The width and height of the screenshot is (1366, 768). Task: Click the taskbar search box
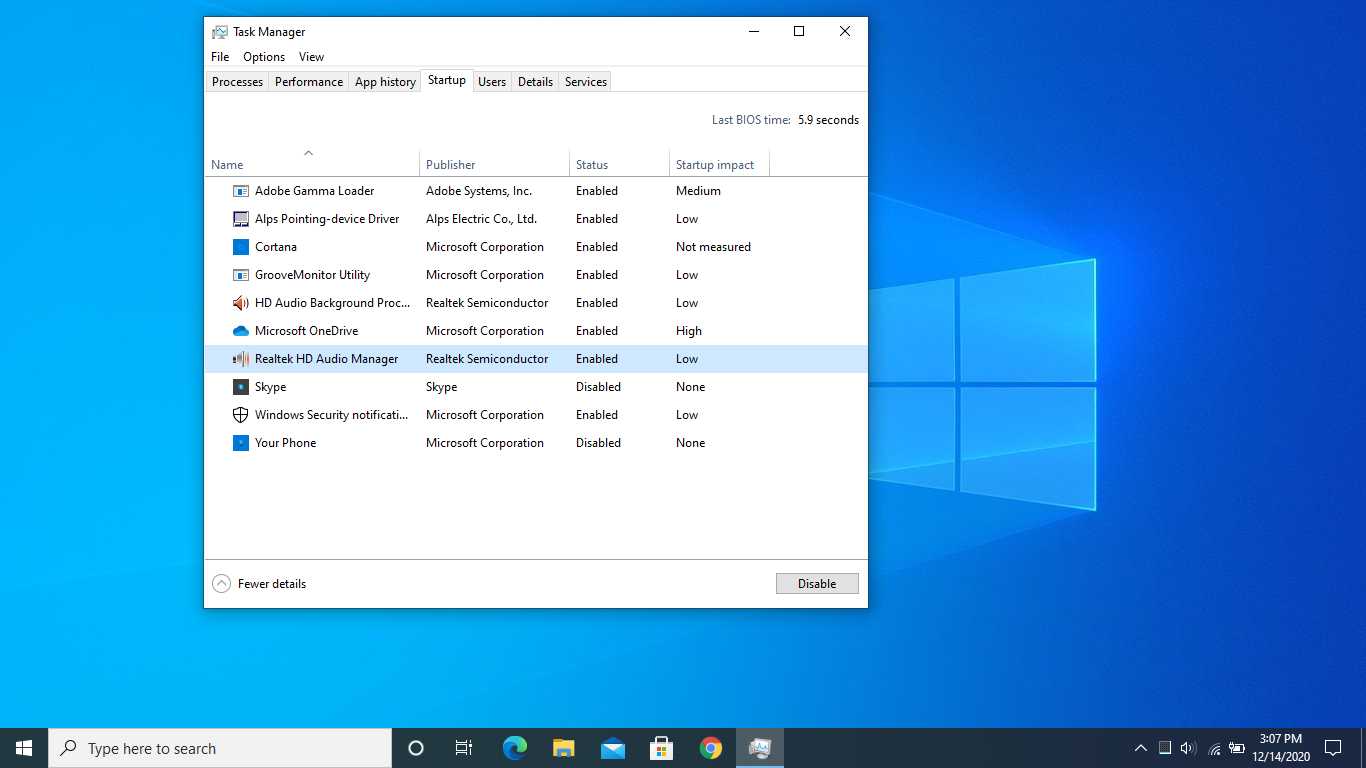(220, 748)
